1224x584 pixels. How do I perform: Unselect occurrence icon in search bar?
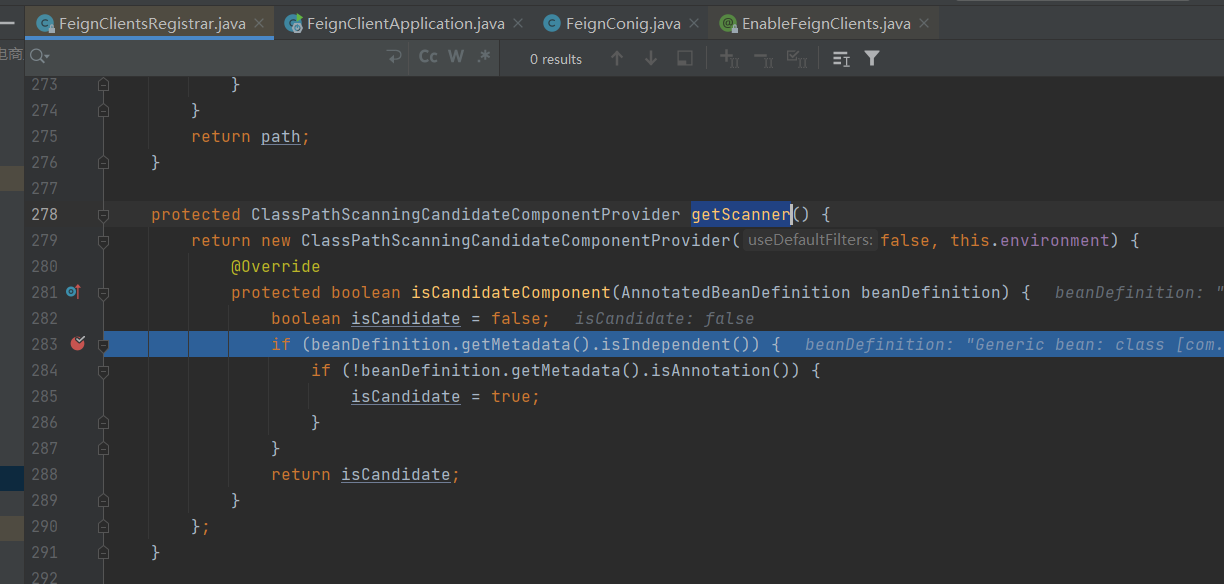click(764, 59)
